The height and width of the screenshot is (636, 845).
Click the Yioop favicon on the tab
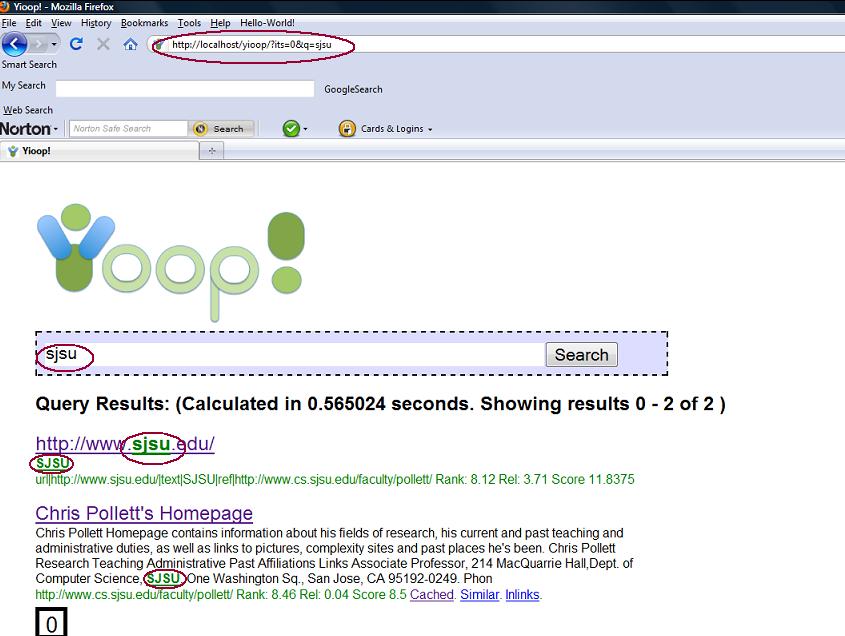point(13,151)
